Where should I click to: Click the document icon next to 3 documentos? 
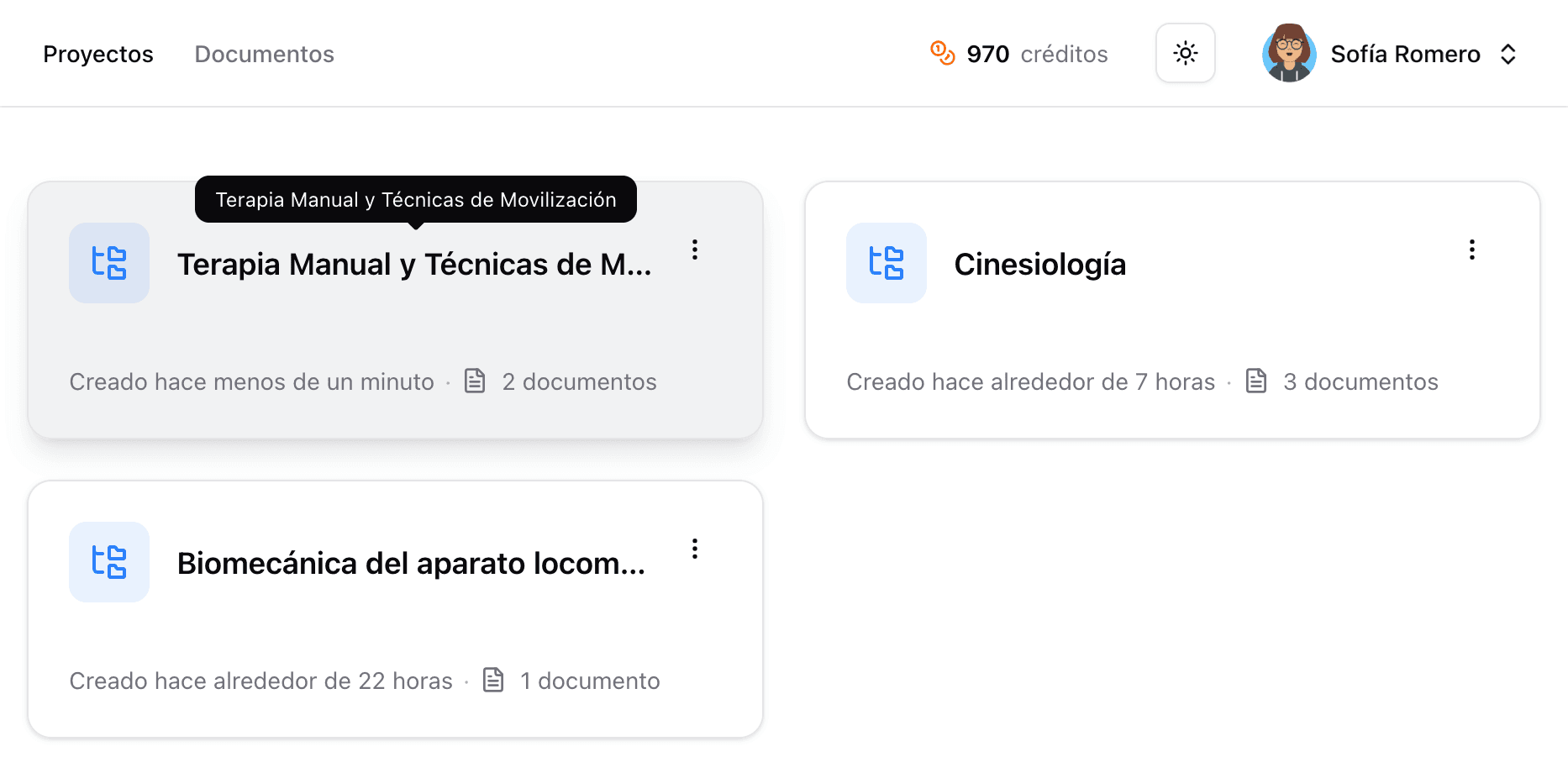[x=1256, y=381]
